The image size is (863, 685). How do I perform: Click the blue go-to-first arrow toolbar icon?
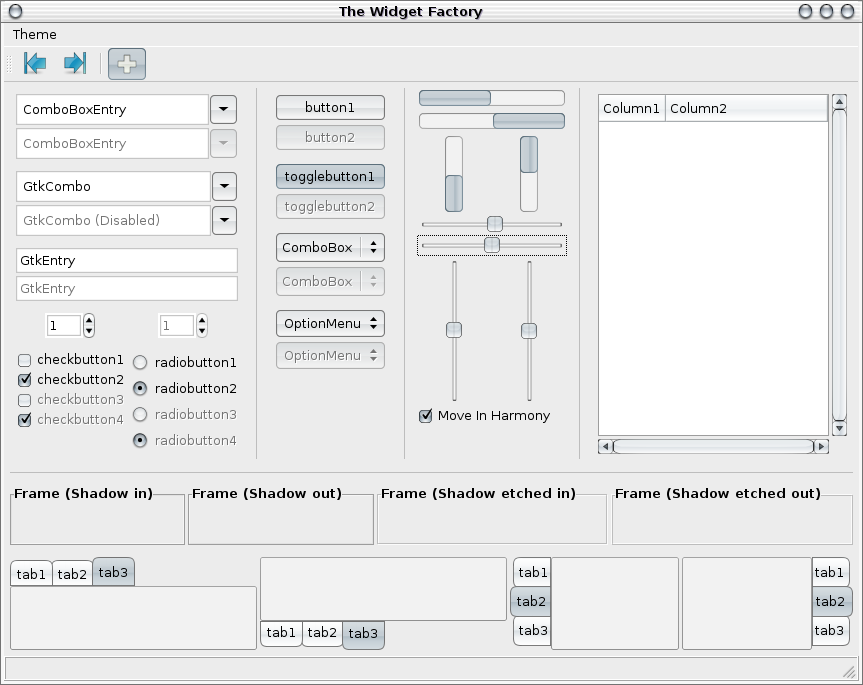point(35,63)
